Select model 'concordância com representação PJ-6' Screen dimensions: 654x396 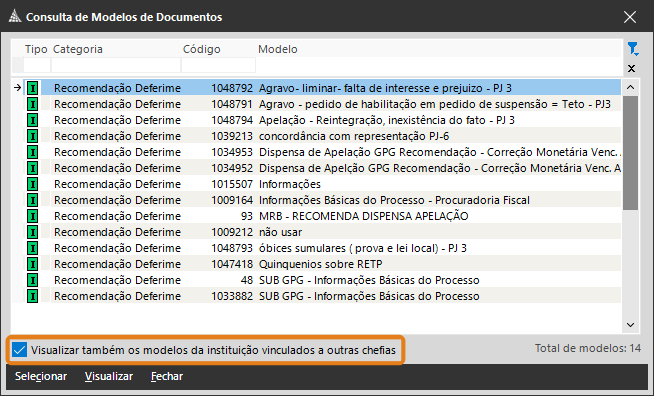354,136
